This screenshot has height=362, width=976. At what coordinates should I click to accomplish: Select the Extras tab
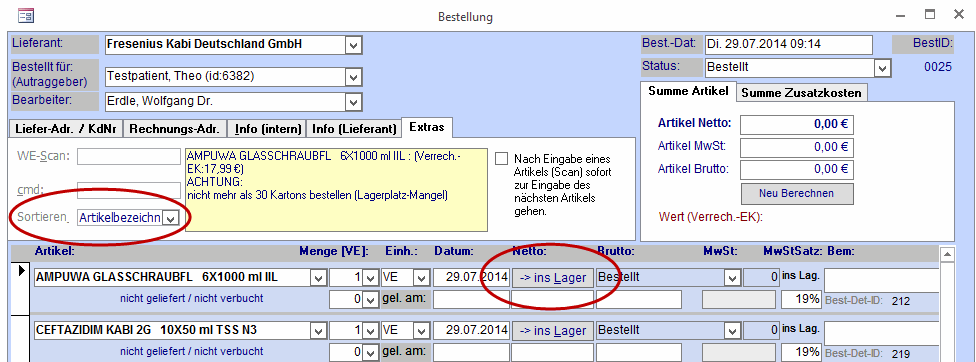(x=427, y=127)
